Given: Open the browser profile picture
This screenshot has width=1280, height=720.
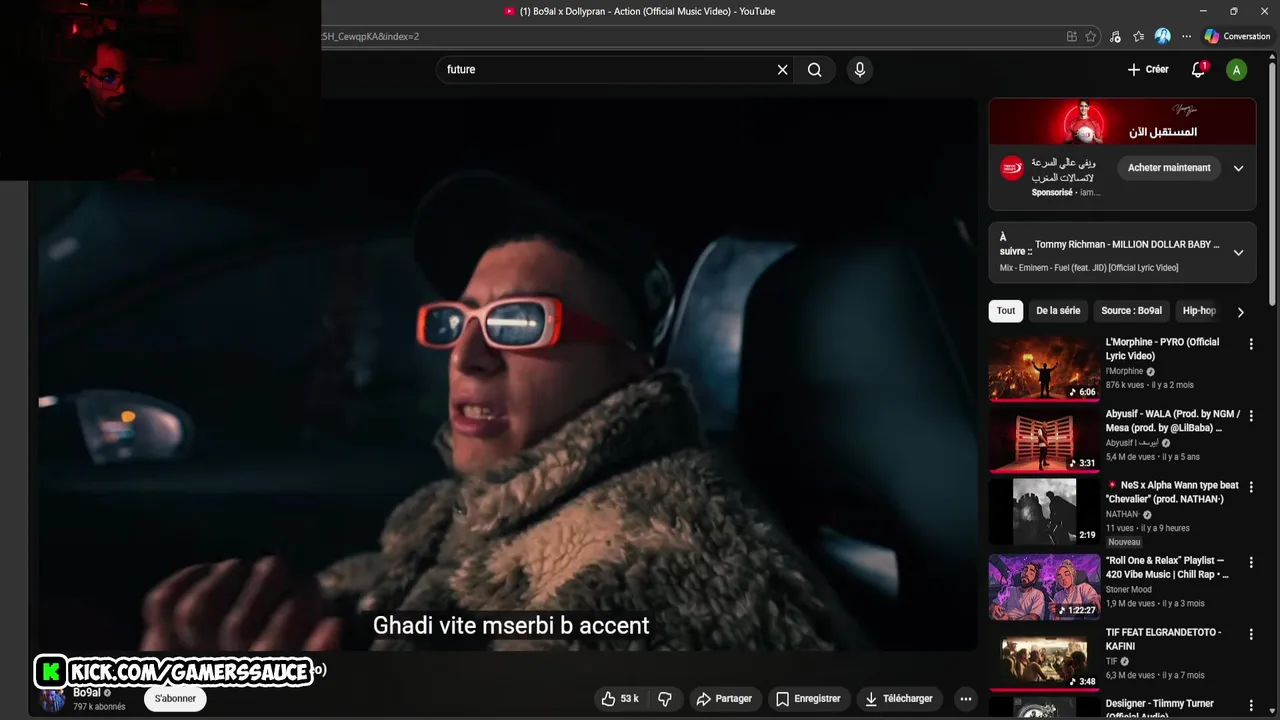Looking at the screenshot, I should click(x=1162, y=36).
